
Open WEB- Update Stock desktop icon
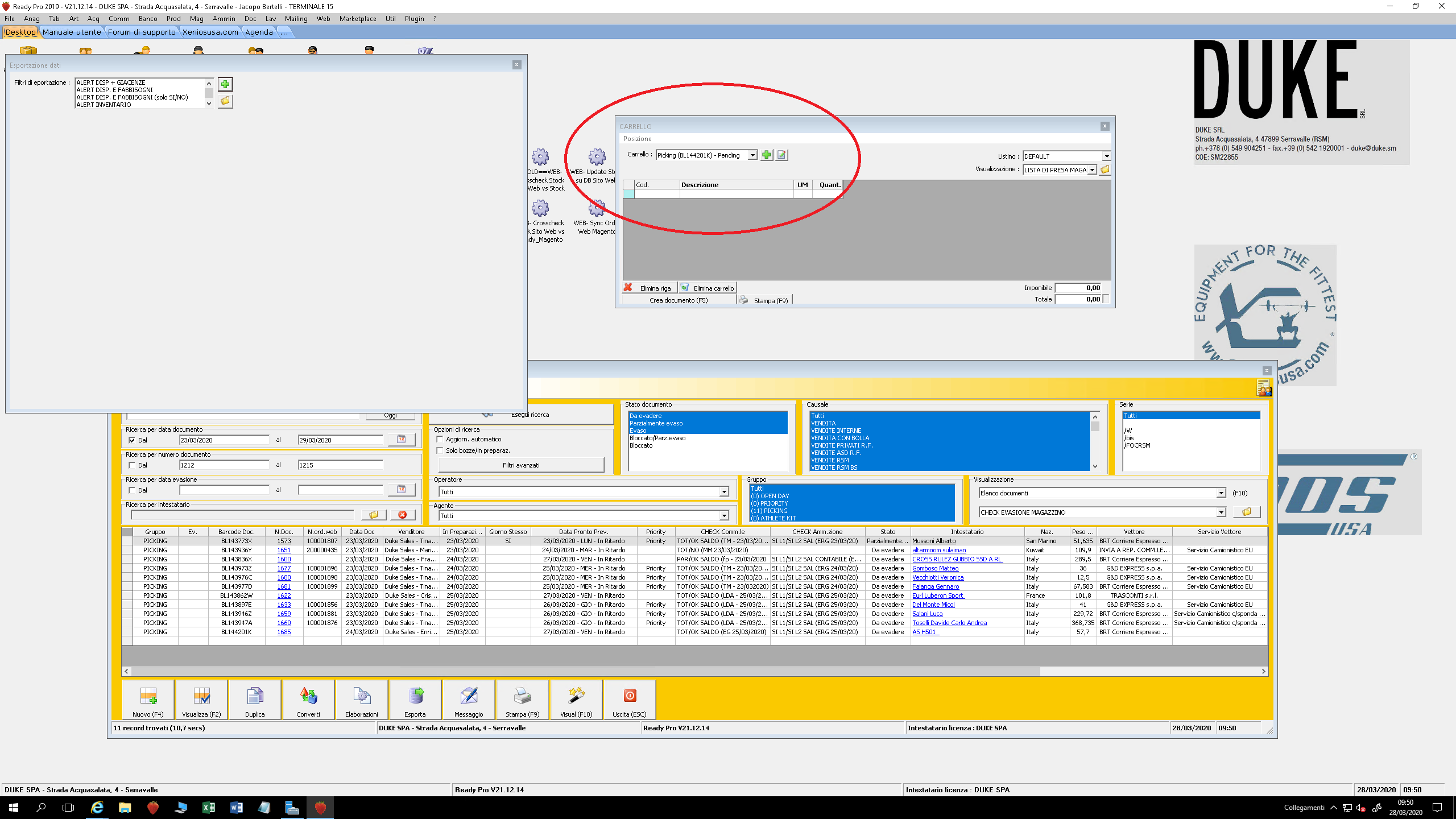coord(595,166)
